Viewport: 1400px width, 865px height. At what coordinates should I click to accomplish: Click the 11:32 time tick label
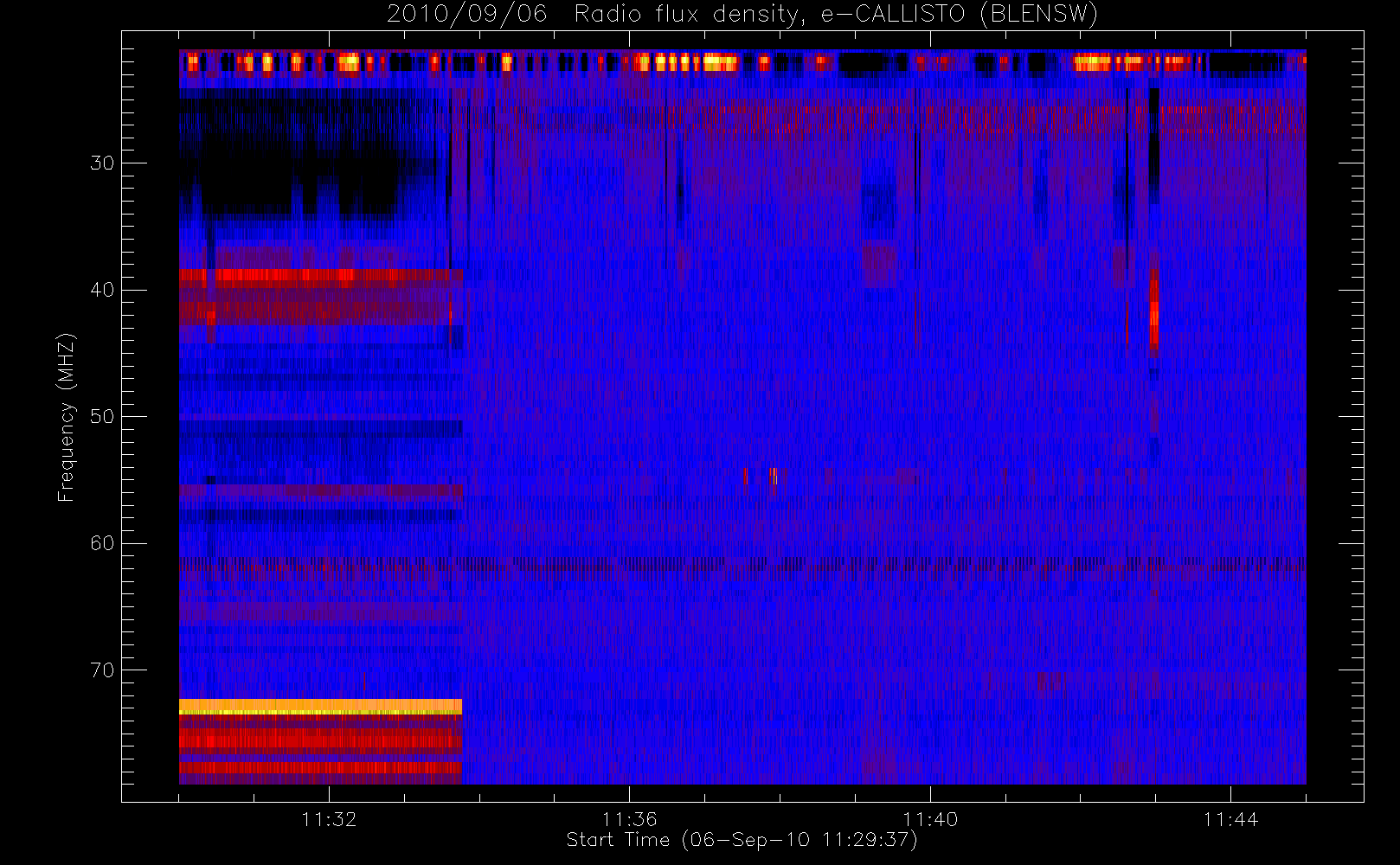[329, 819]
